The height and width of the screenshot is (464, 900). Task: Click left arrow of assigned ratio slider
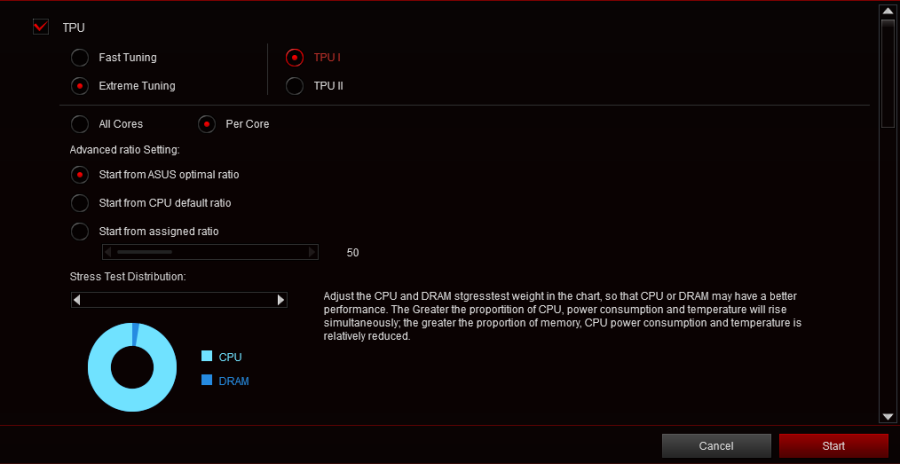click(109, 252)
